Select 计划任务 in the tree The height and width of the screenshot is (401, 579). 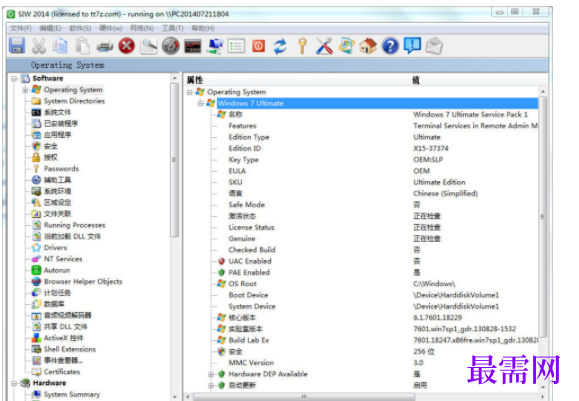tap(57, 293)
